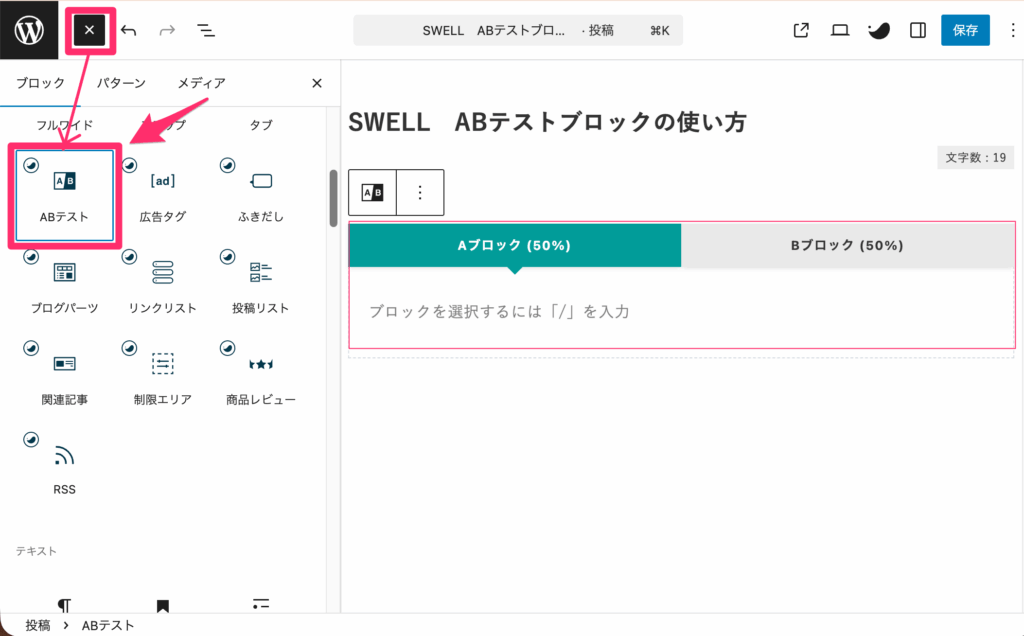Open the block's three-dot options menu
The width and height of the screenshot is (1024, 636).
419,192
